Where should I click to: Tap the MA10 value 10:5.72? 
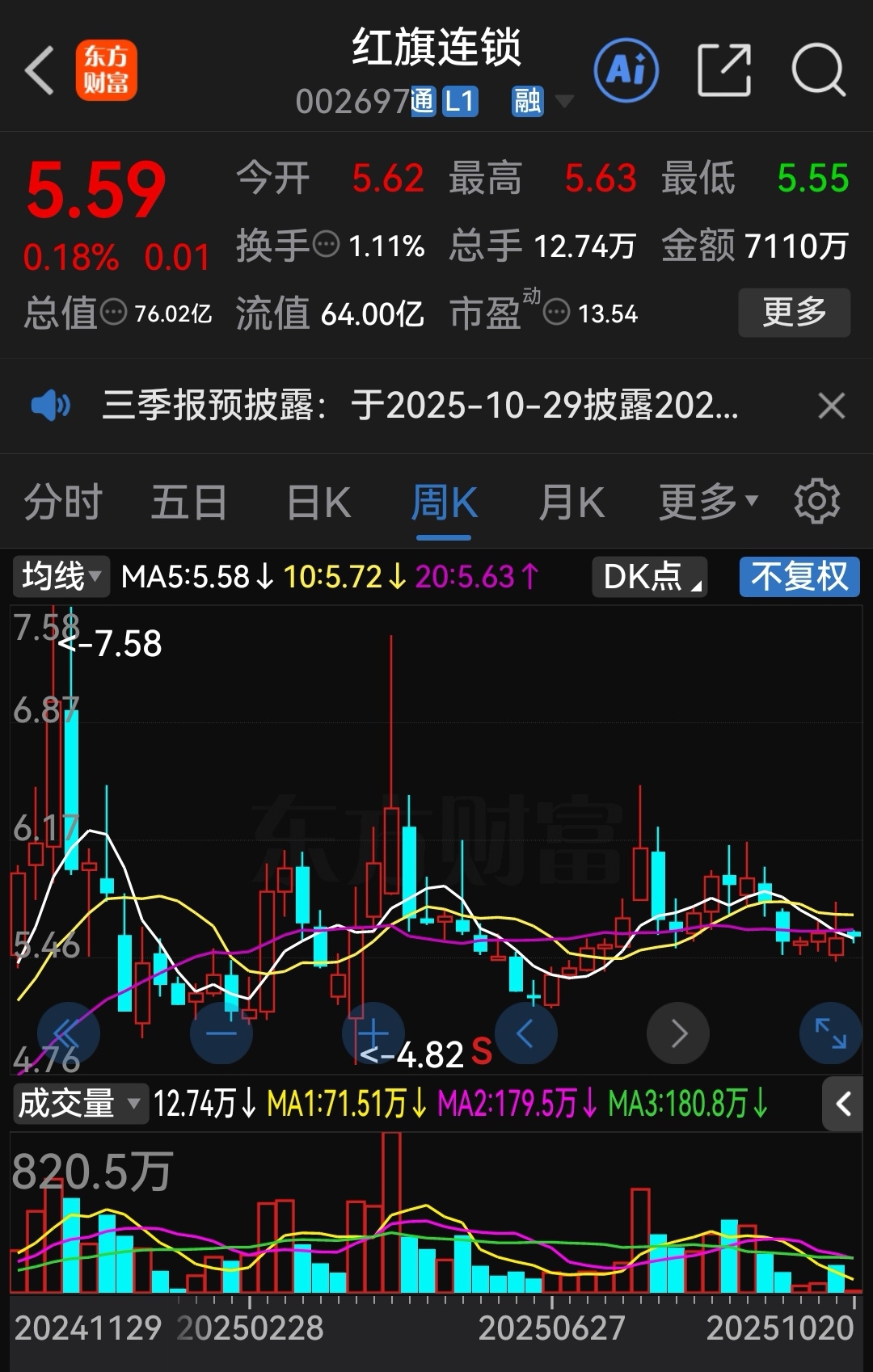pos(345,577)
